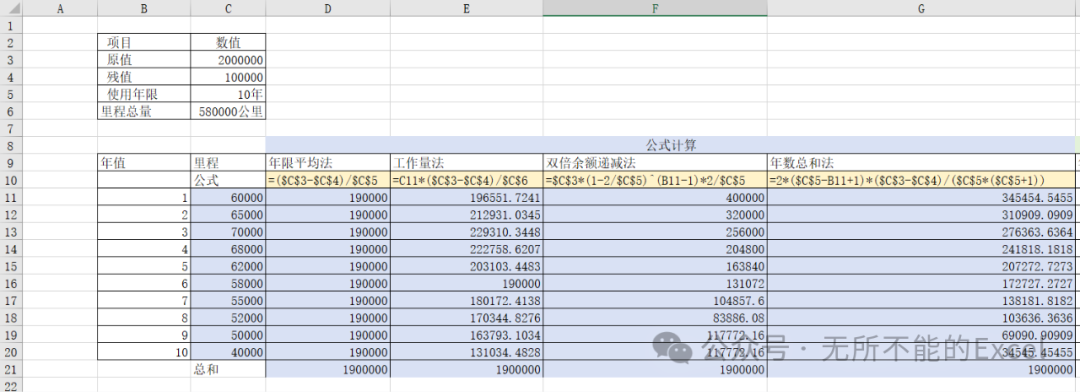Select column F header
This screenshot has width=1080, height=392.
(x=654, y=8)
